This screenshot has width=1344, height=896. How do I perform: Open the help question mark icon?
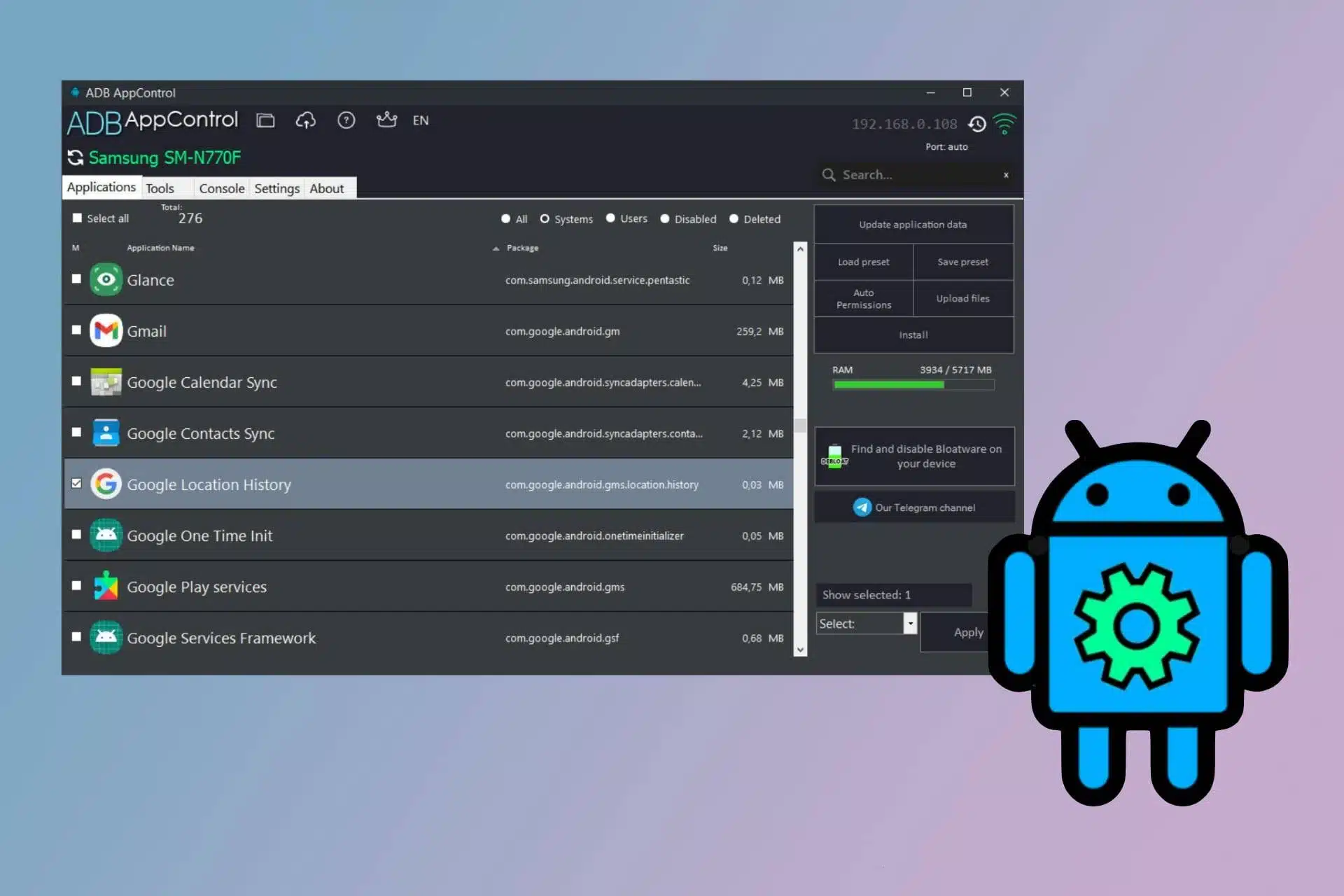click(x=346, y=120)
